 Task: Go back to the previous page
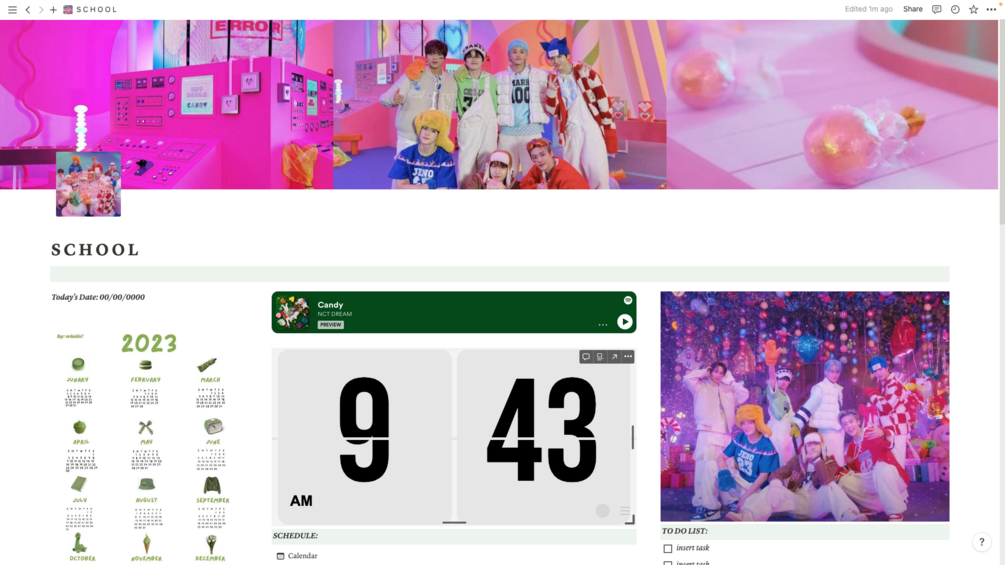28,10
